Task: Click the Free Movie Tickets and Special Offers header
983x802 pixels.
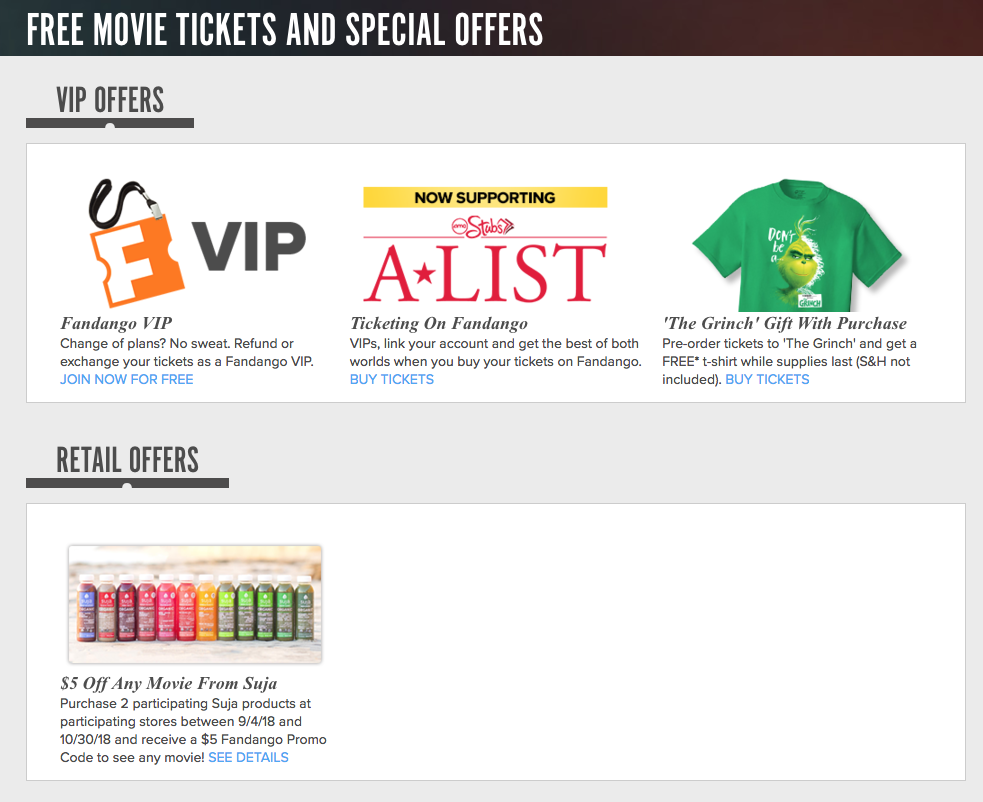Action: click(x=285, y=29)
